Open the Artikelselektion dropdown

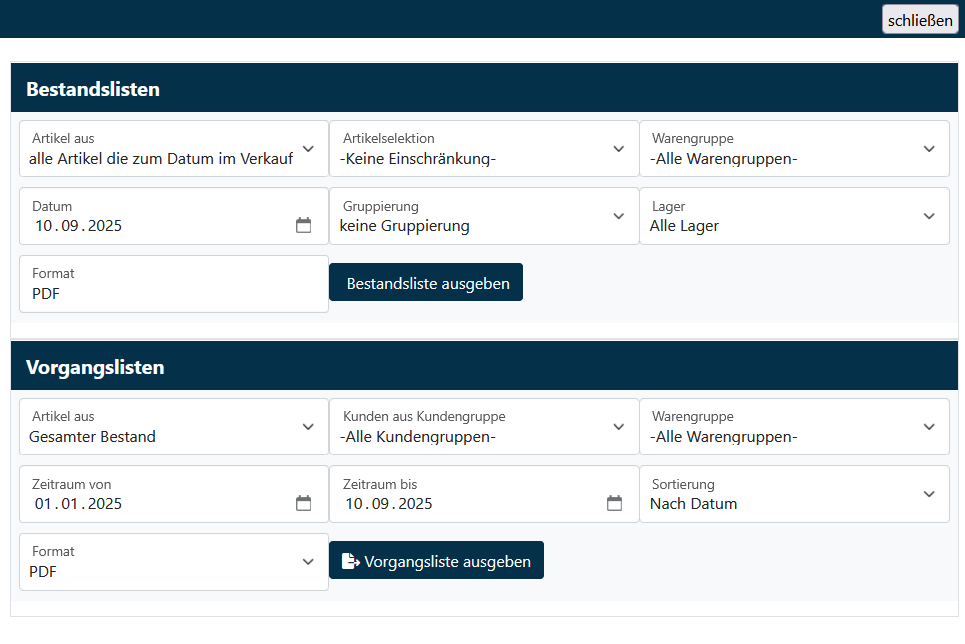[x=484, y=149]
